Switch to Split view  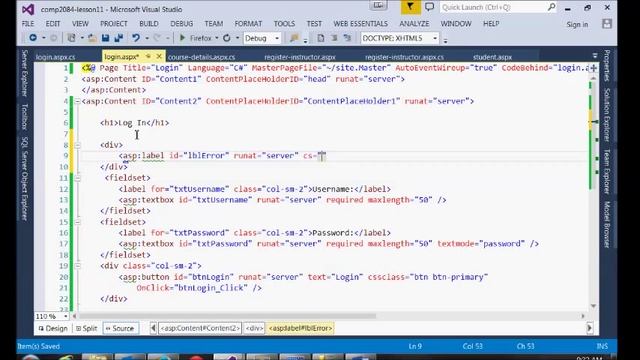pos(87,328)
